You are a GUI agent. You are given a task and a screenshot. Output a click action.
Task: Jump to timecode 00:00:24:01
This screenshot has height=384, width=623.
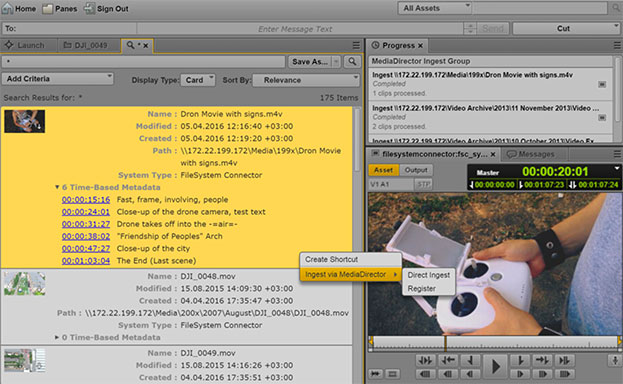[x=86, y=212]
